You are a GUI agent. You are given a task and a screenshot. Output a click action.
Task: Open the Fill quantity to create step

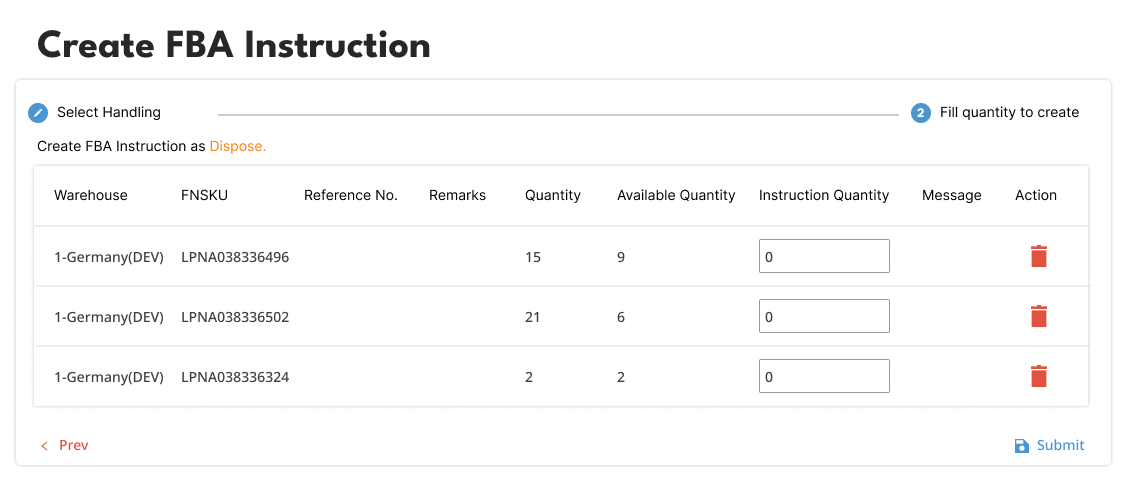point(1008,113)
